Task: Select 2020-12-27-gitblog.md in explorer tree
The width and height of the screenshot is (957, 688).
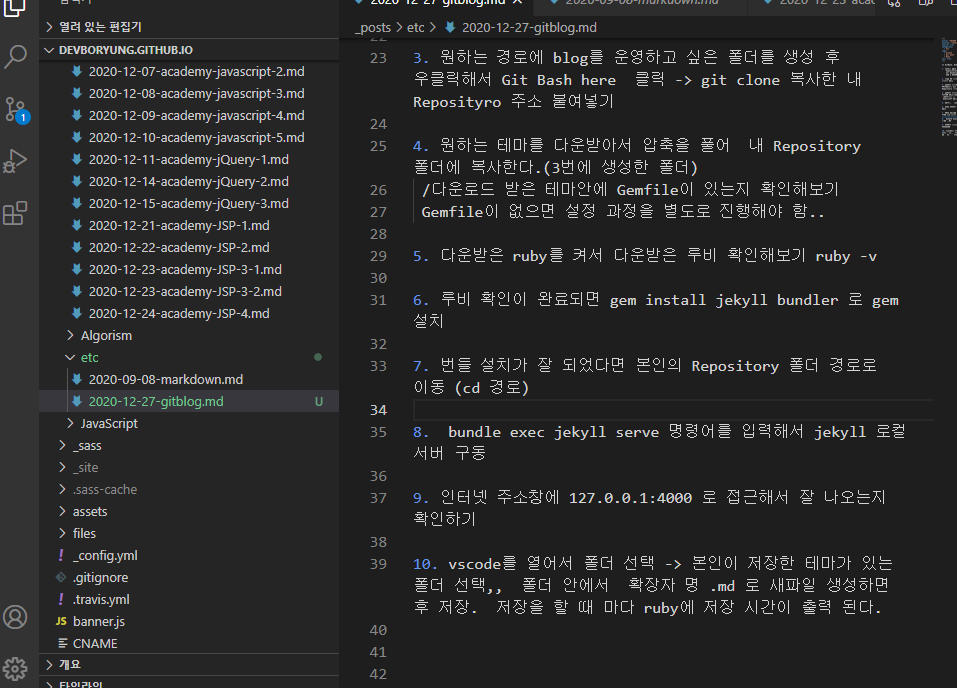Action: (x=189, y=401)
